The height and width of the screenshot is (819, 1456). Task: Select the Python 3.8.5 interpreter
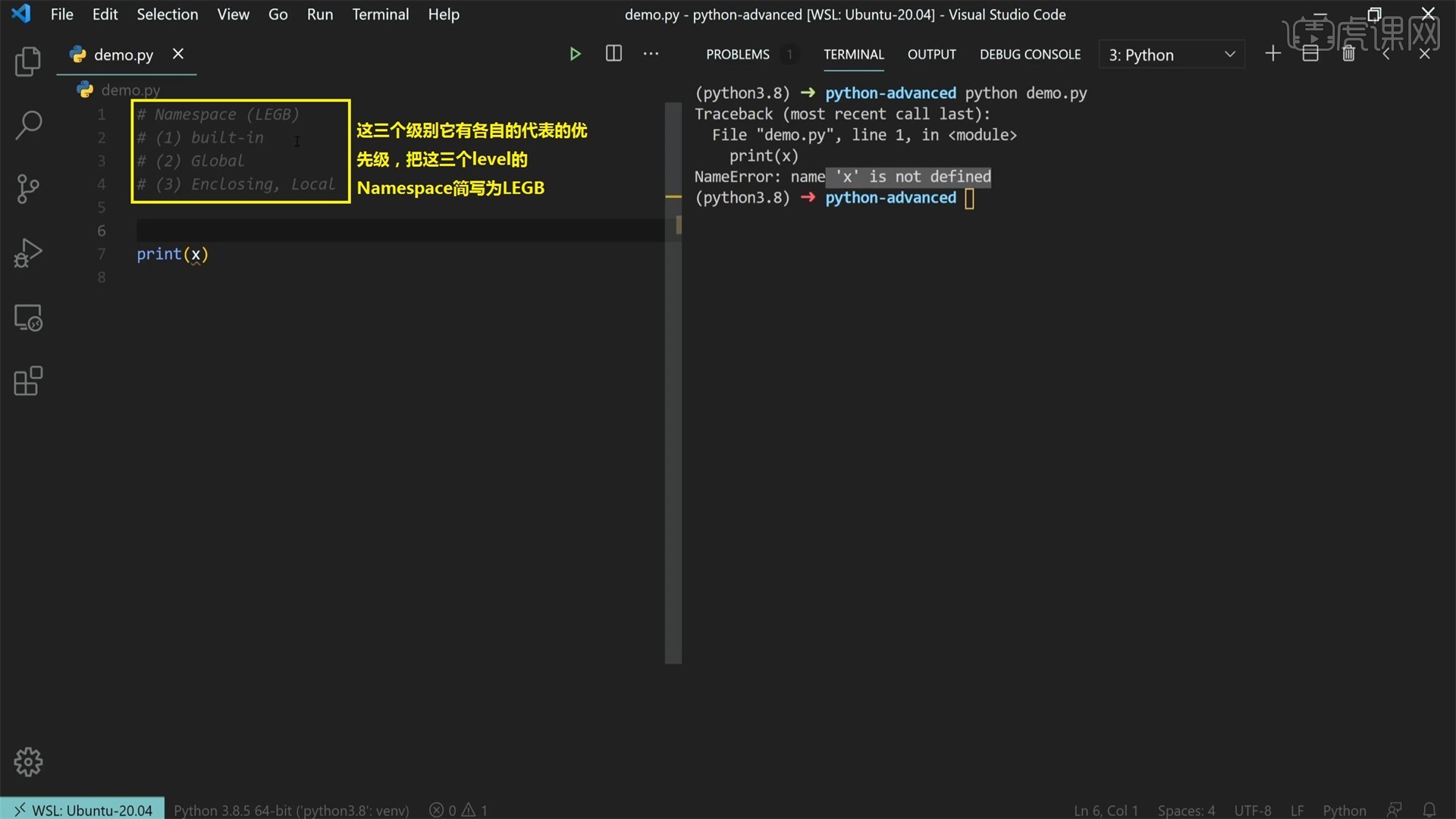pos(292,809)
